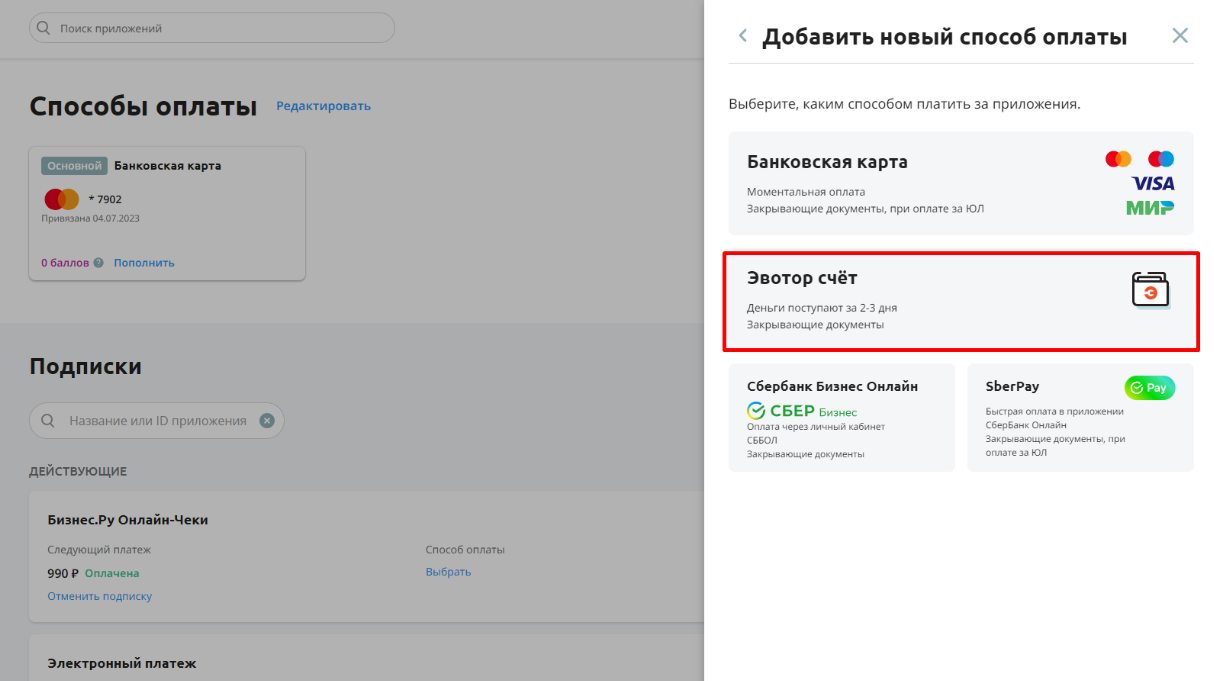Click the Привязана 04.07.2023 date text
1214x681 pixels.
point(91,218)
